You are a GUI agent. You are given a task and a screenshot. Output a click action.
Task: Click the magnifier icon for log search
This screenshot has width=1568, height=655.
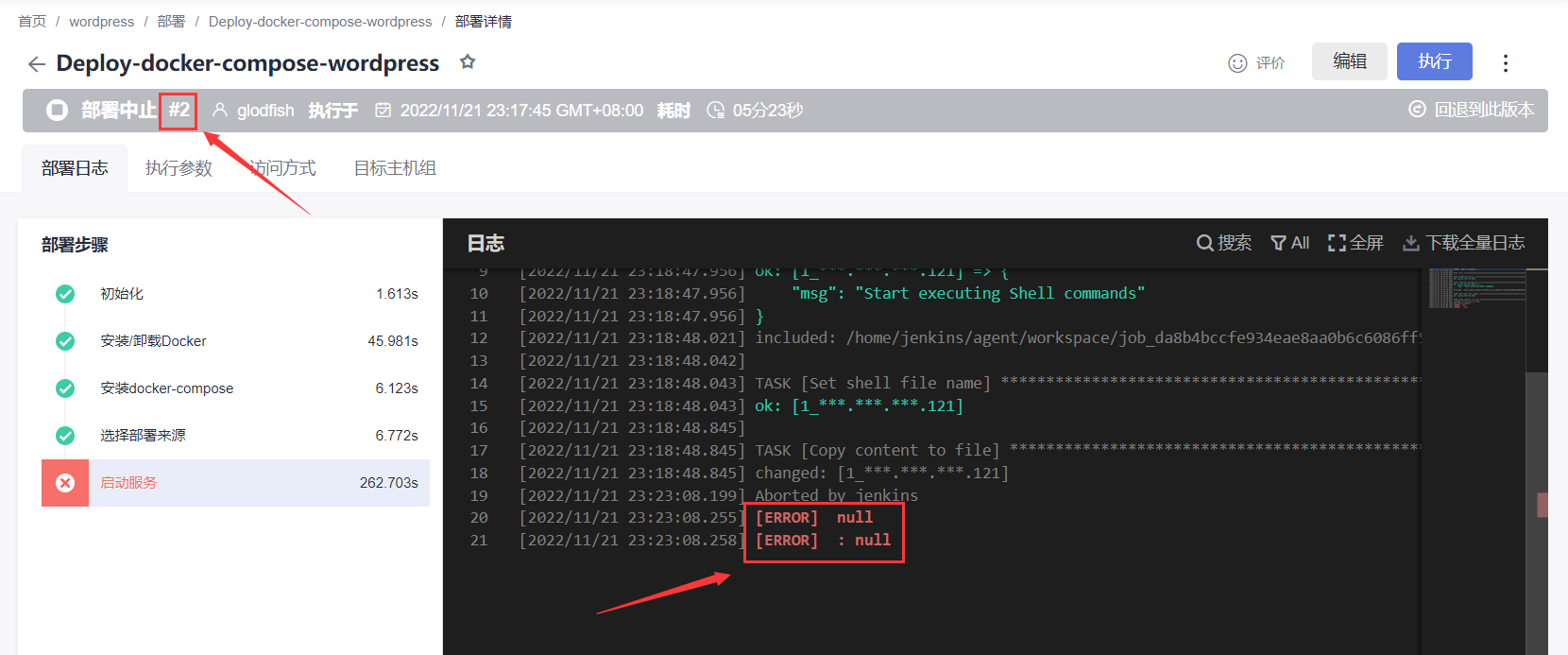[x=1204, y=243]
